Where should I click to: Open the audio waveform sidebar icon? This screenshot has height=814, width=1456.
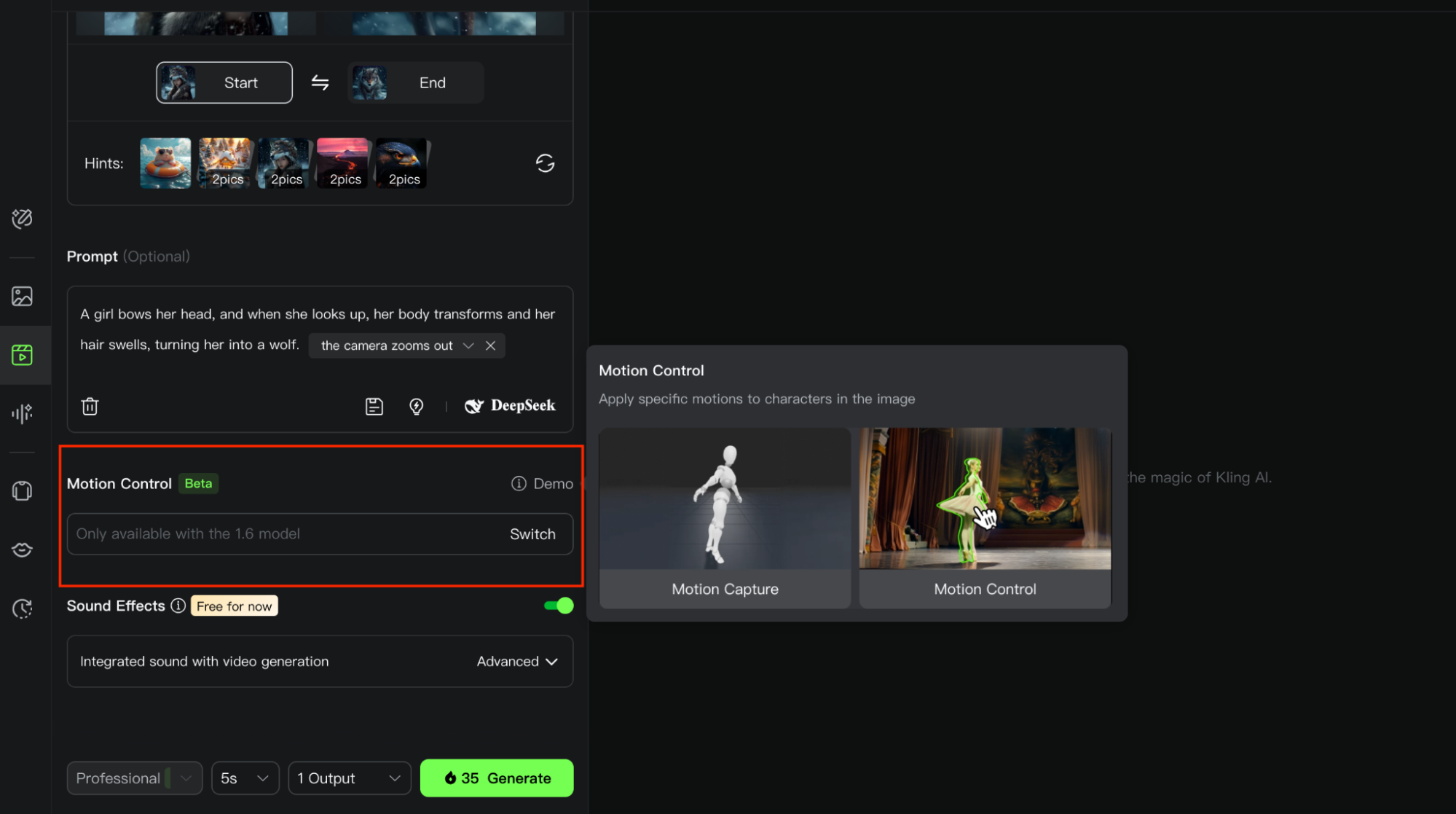pos(22,413)
